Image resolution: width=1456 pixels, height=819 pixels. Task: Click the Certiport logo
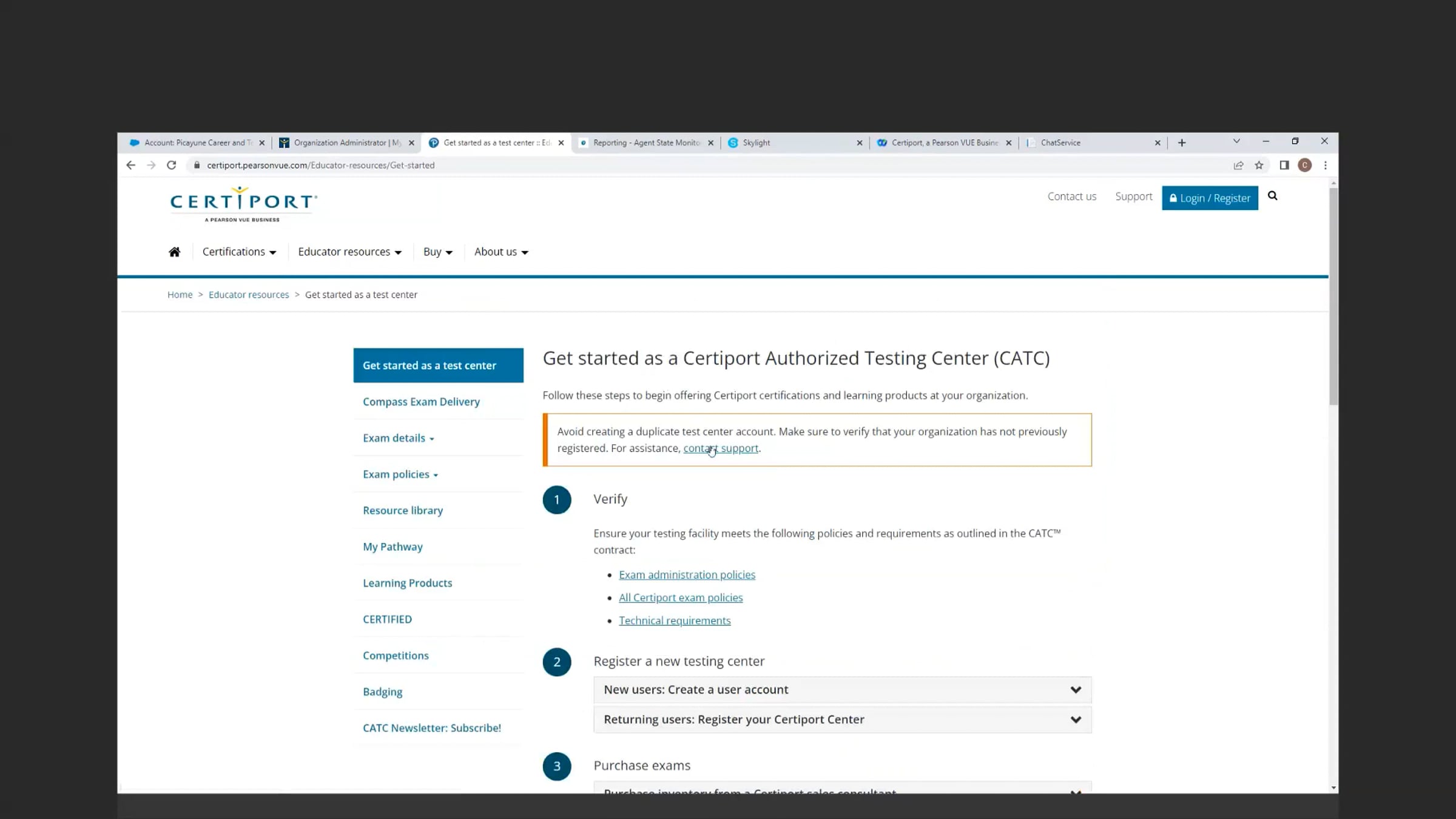pos(243,204)
